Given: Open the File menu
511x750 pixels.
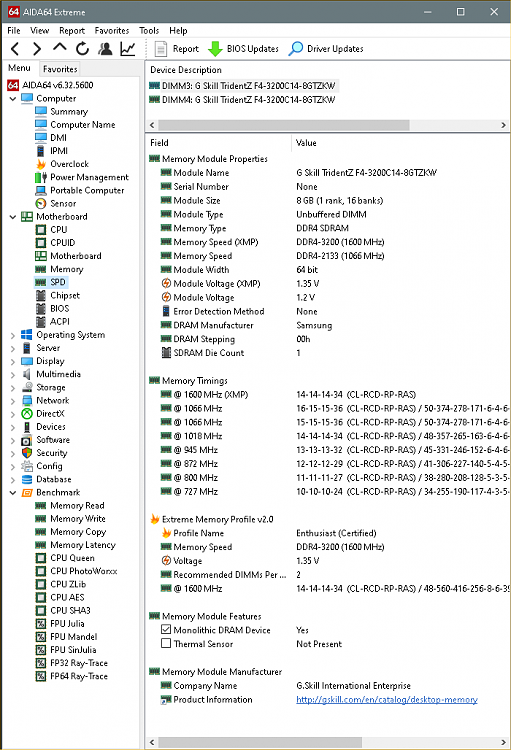Looking at the screenshot, I should point(14,31).
